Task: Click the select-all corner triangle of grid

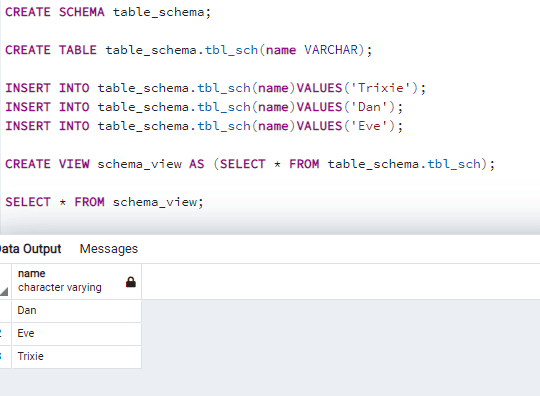Action: pos(4,292)
